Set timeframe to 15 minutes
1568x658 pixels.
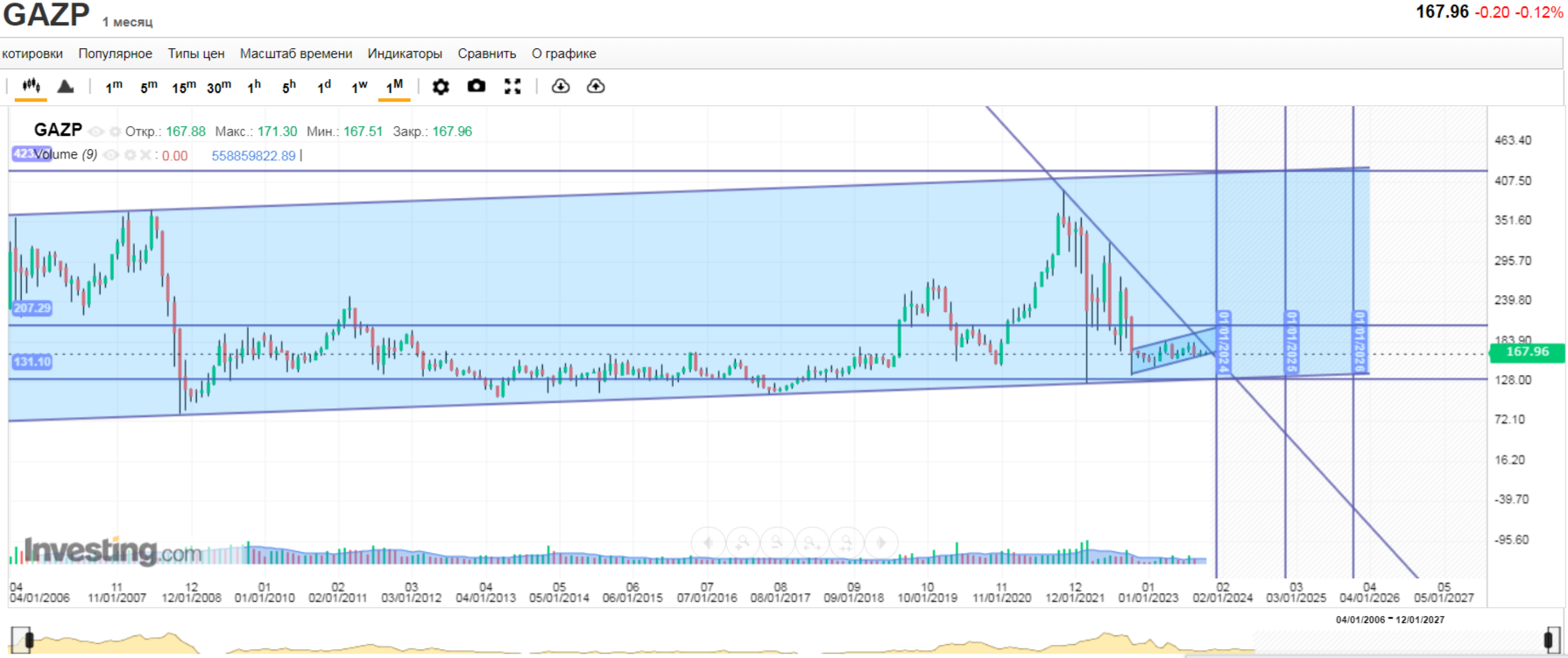click(x=184, y=87)
